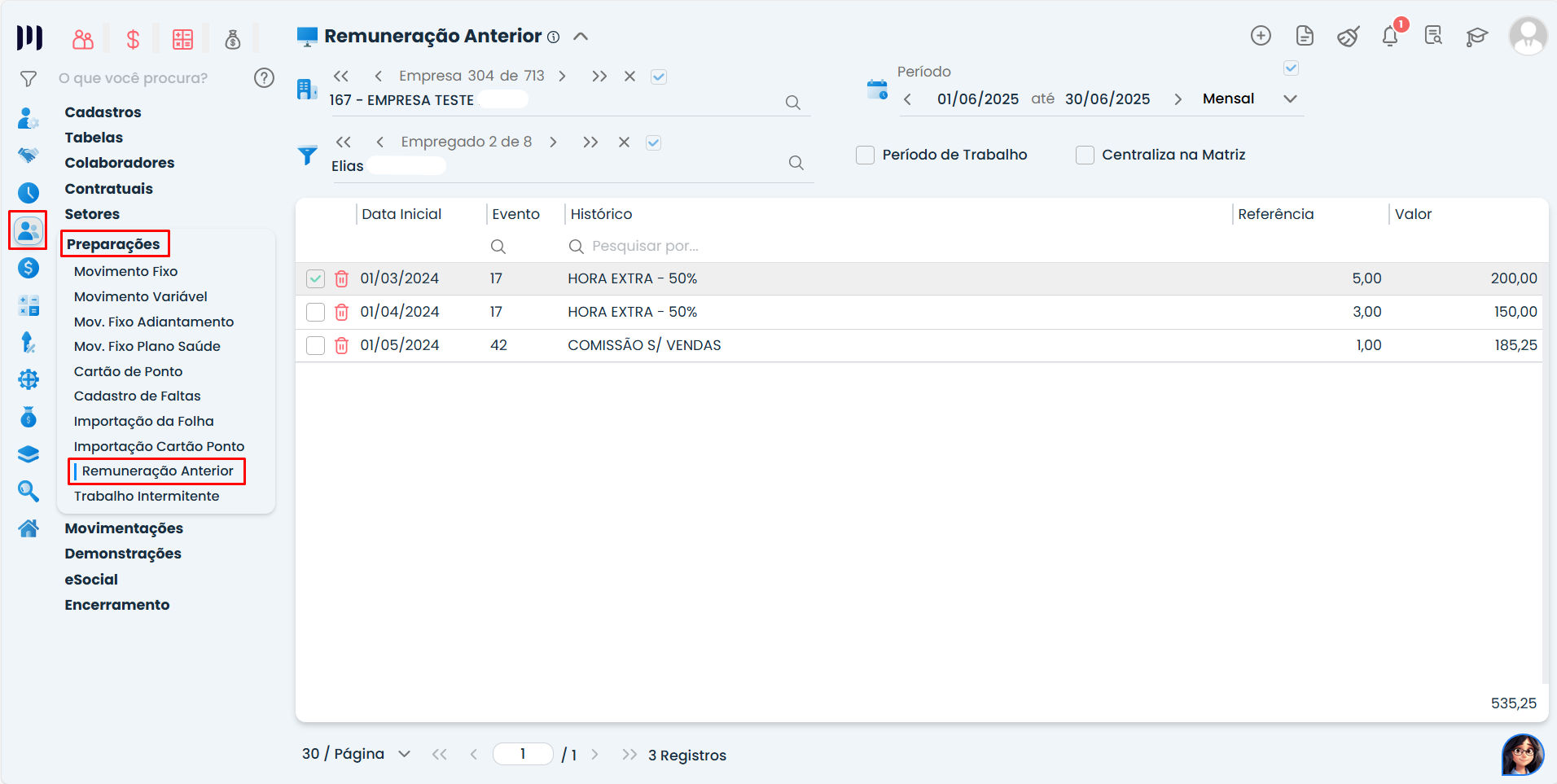Select Cartão de Ponto from menu
1557x784 pixels.
128,371
